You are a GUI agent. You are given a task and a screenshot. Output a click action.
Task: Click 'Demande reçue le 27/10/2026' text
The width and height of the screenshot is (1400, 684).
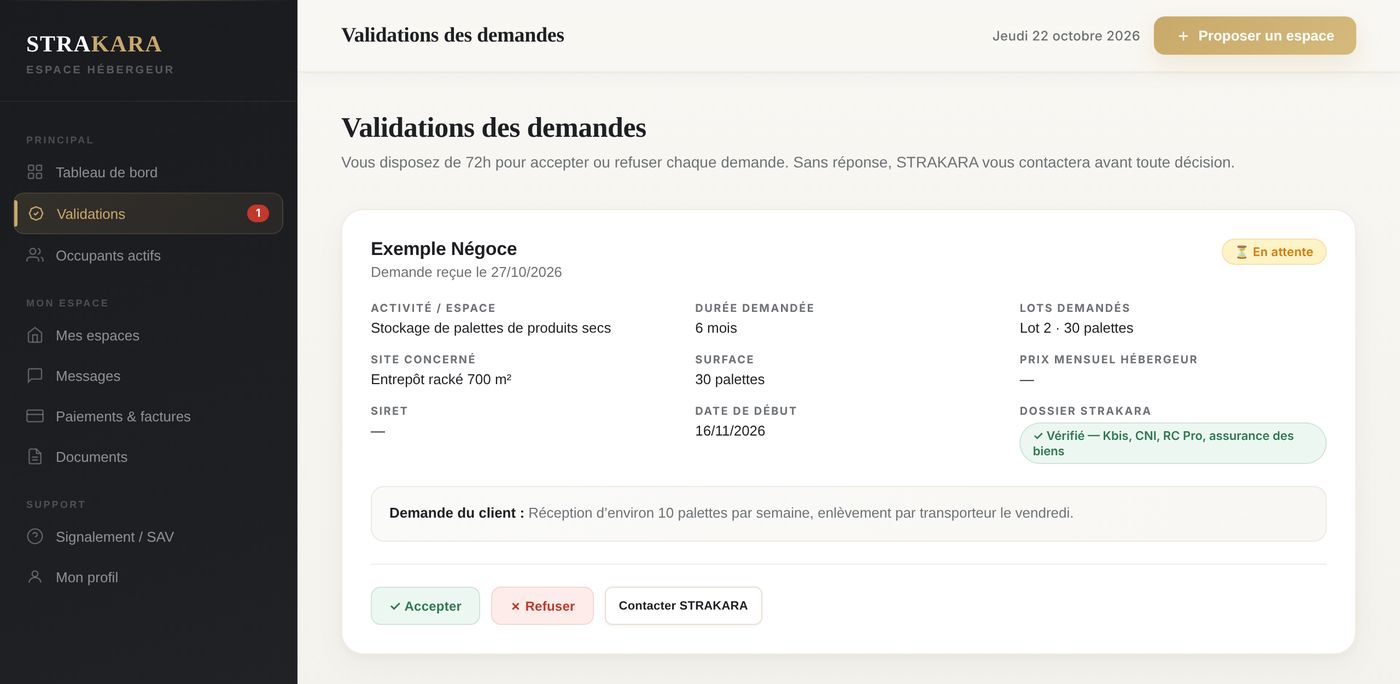point(466,272)
